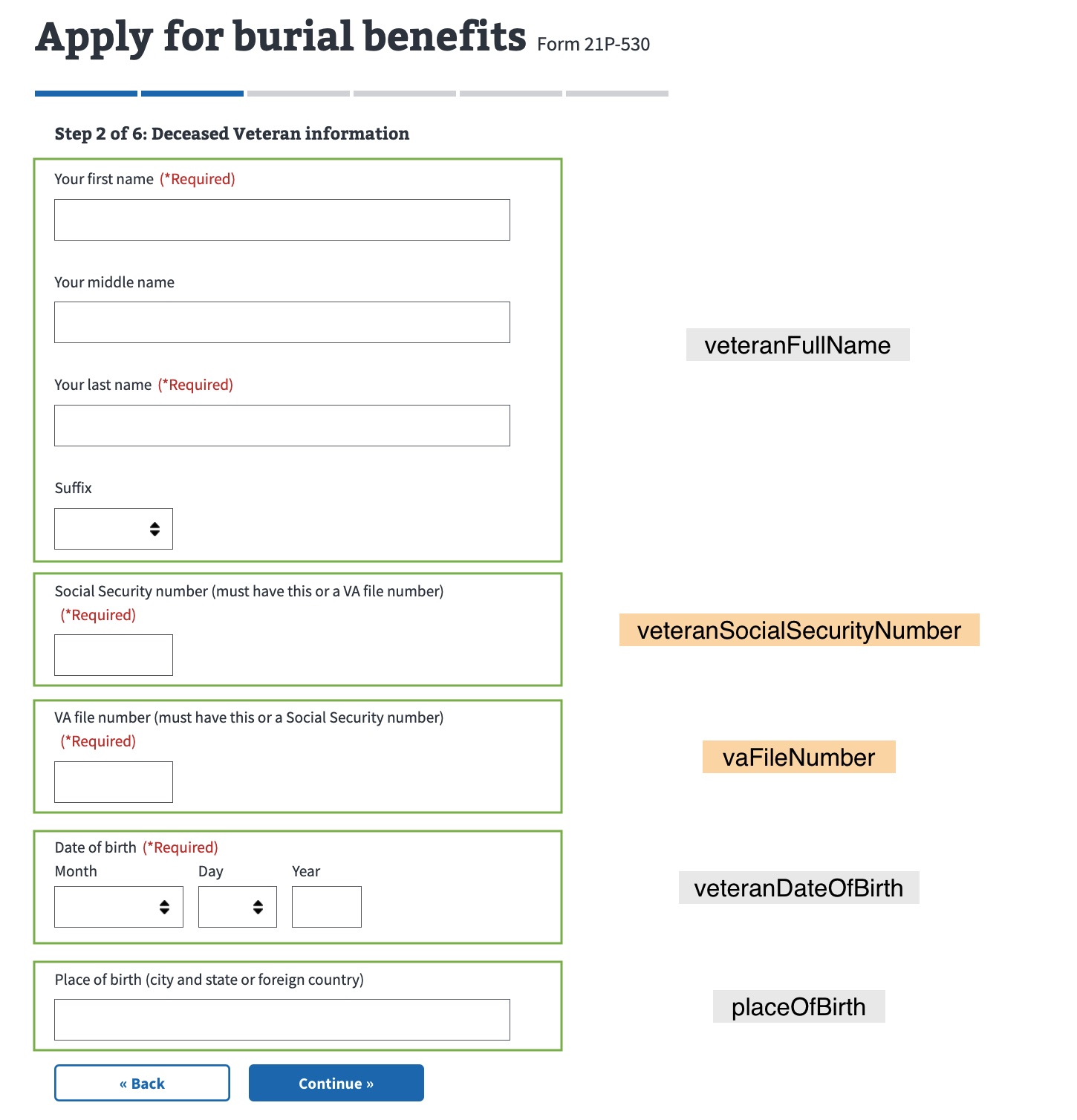Viewport: 1077px width, 1120px height.
Task: Select the veteranSocialSecurityNumber highlighted label
Action: (x=799, y=631)
